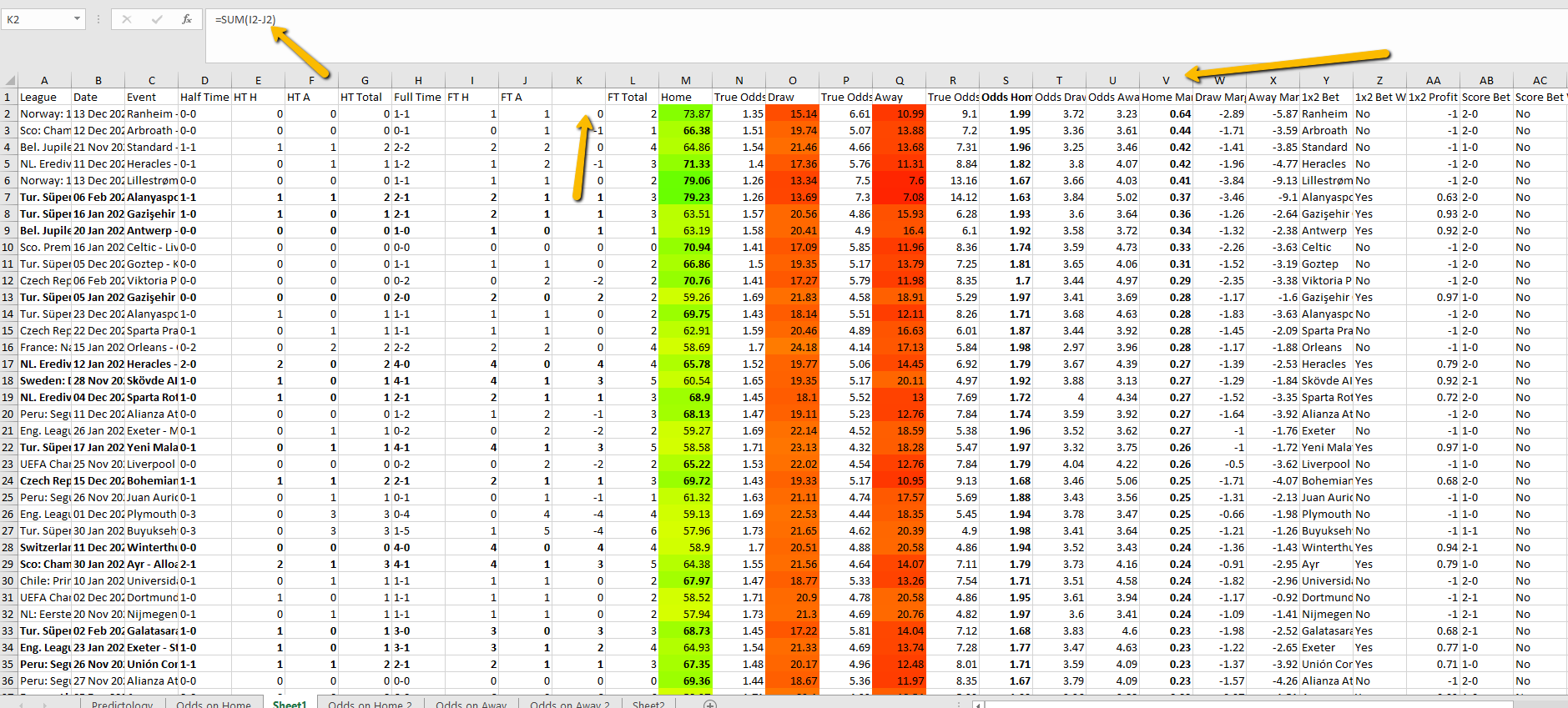
Task: Click the Date header cell
Action: pyautogui.click(x=98, y=97)
